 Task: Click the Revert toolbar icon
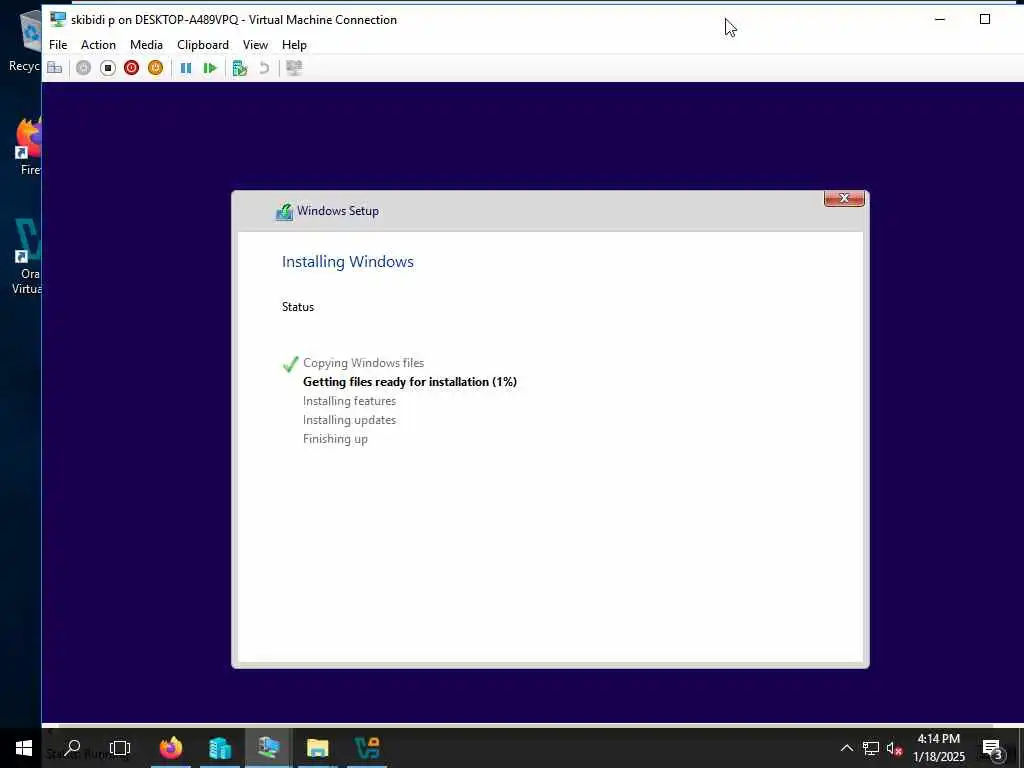(x=264, y=68)
